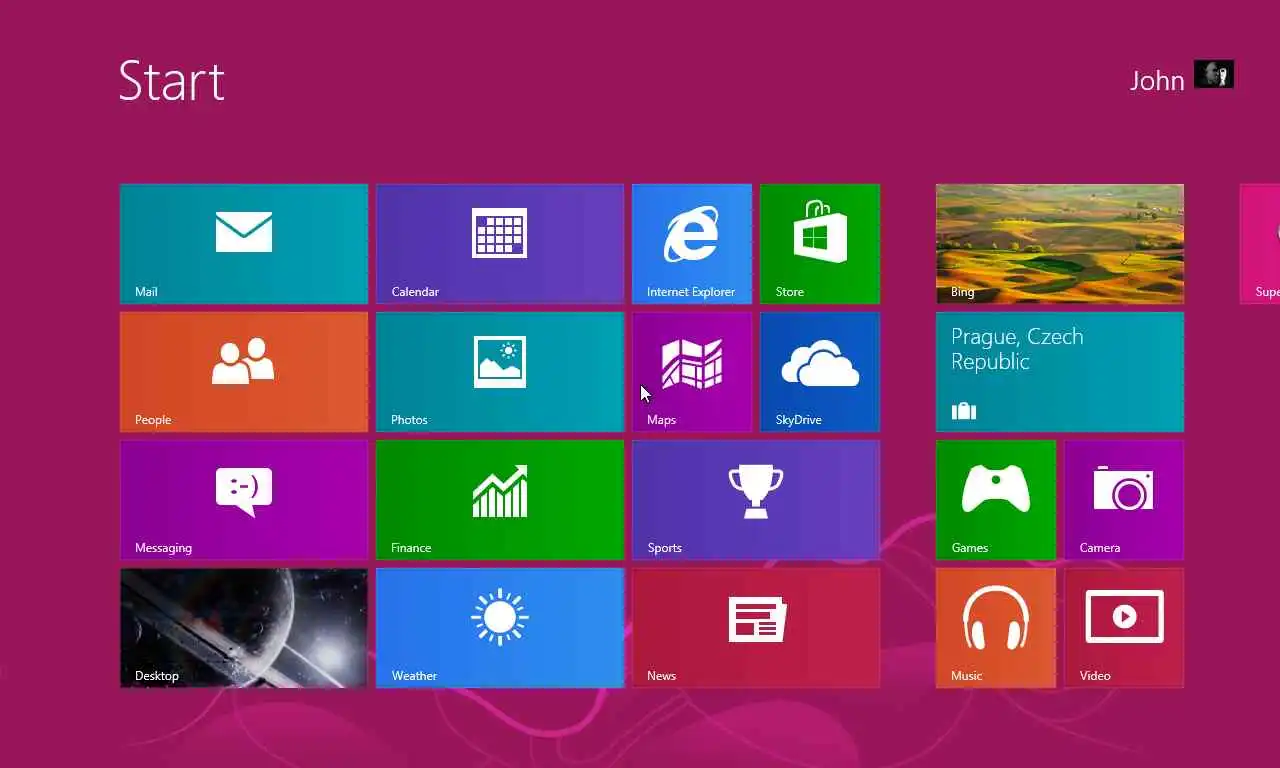Open the Music tile
The image size is (1280, 768).
(x=996, y=628)
